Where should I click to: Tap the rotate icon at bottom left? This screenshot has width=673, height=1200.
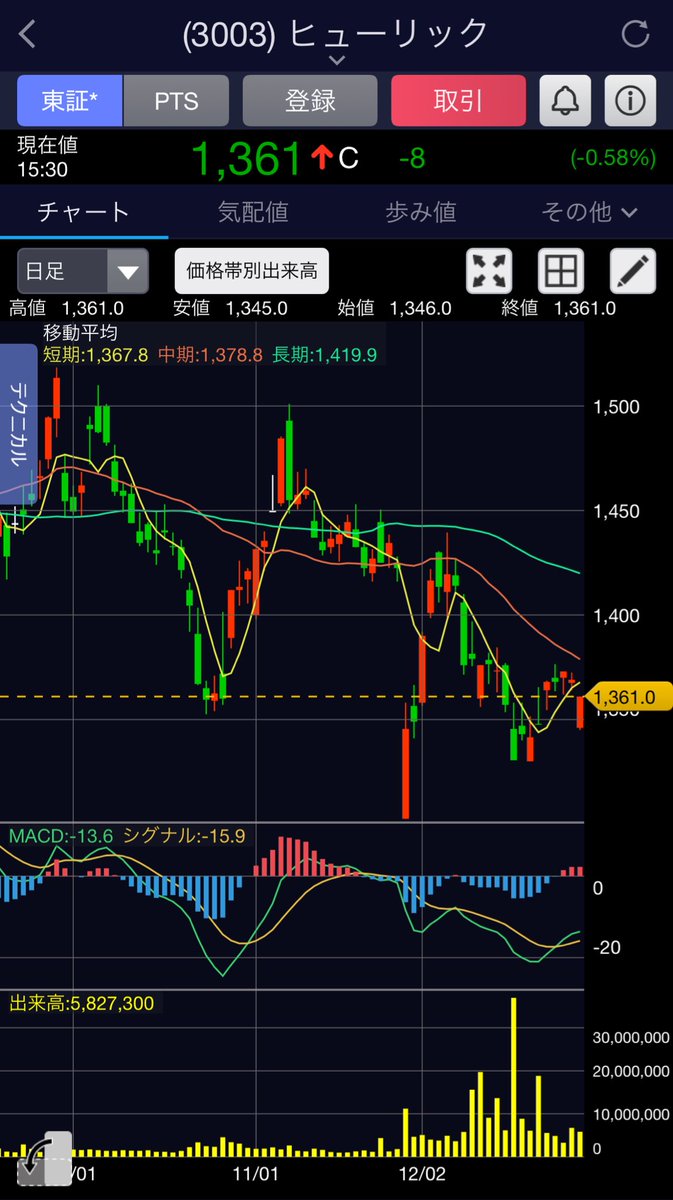[x=44, y=1158]
